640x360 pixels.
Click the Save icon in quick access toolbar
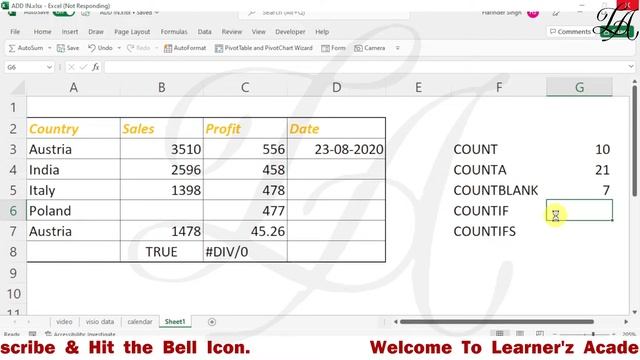61,48
